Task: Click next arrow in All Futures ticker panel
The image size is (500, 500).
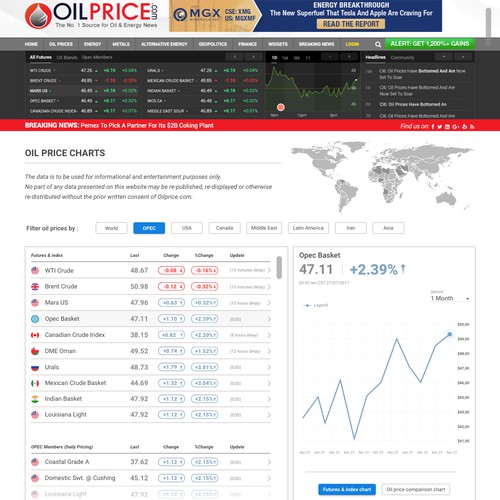Action: pyautogui.click(x=254, y=57)
